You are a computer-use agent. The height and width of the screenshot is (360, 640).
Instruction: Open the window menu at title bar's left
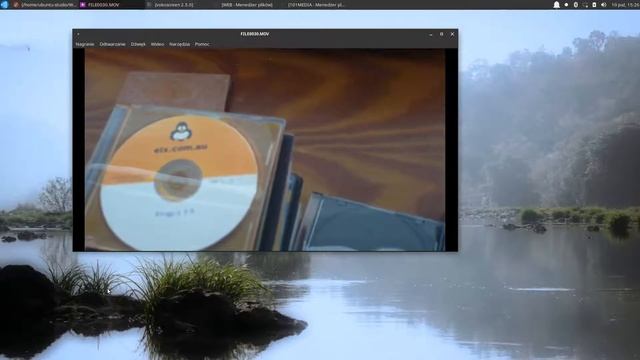(x=78, y=34)
